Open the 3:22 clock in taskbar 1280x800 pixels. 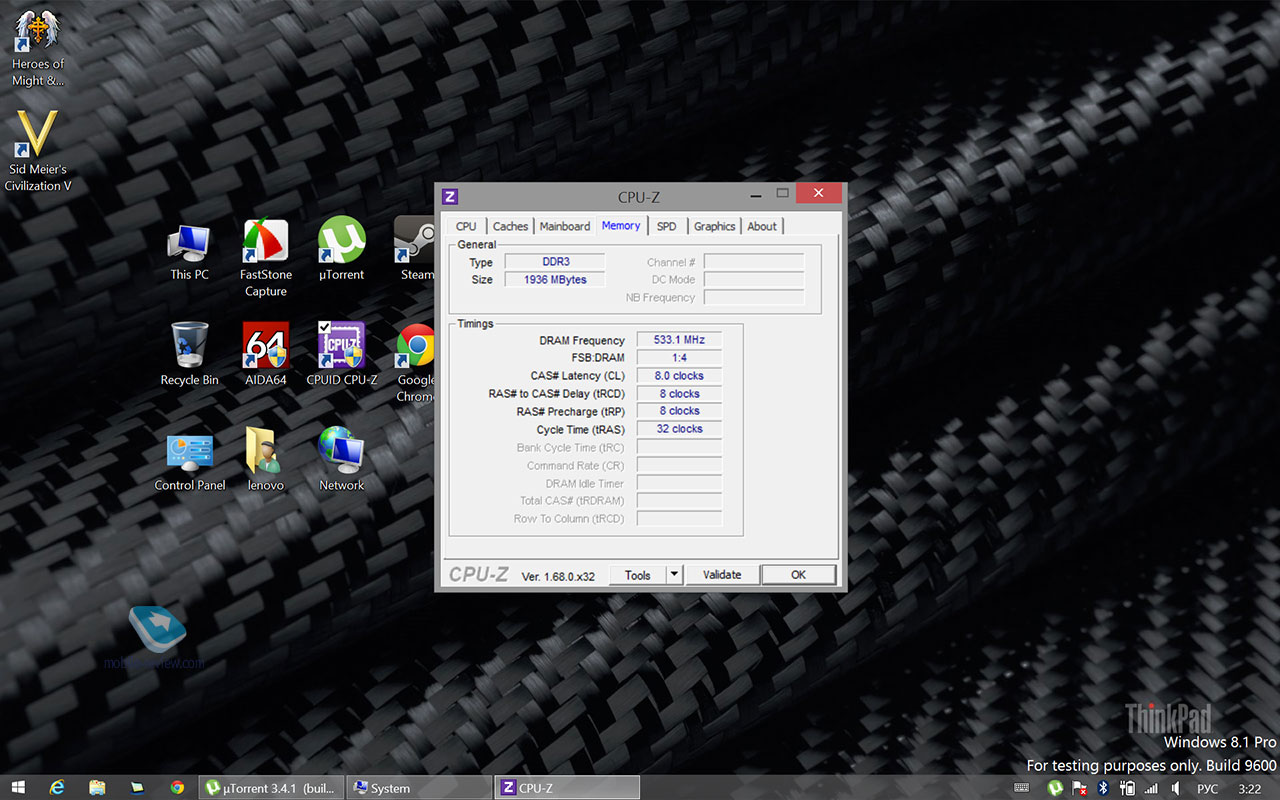click(1250, 789)
